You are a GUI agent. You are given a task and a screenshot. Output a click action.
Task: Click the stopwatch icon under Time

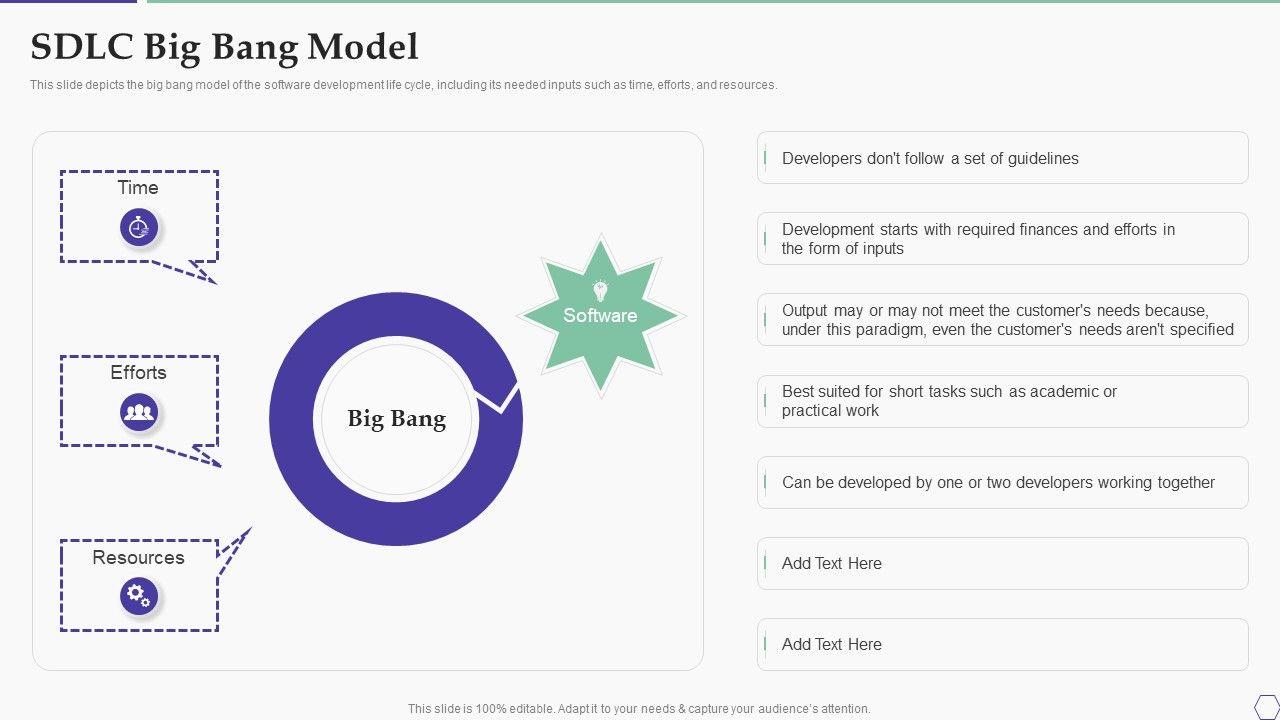(139, 228)
